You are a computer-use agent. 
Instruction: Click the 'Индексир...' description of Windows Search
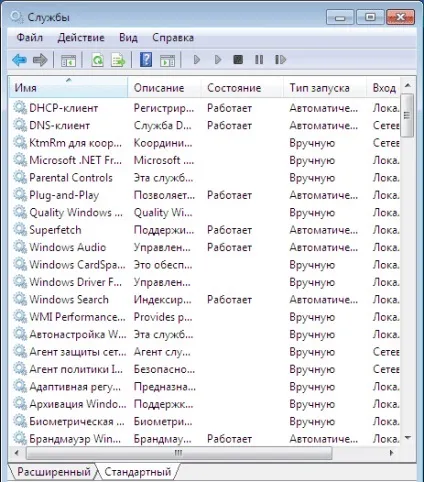(163, 300)
